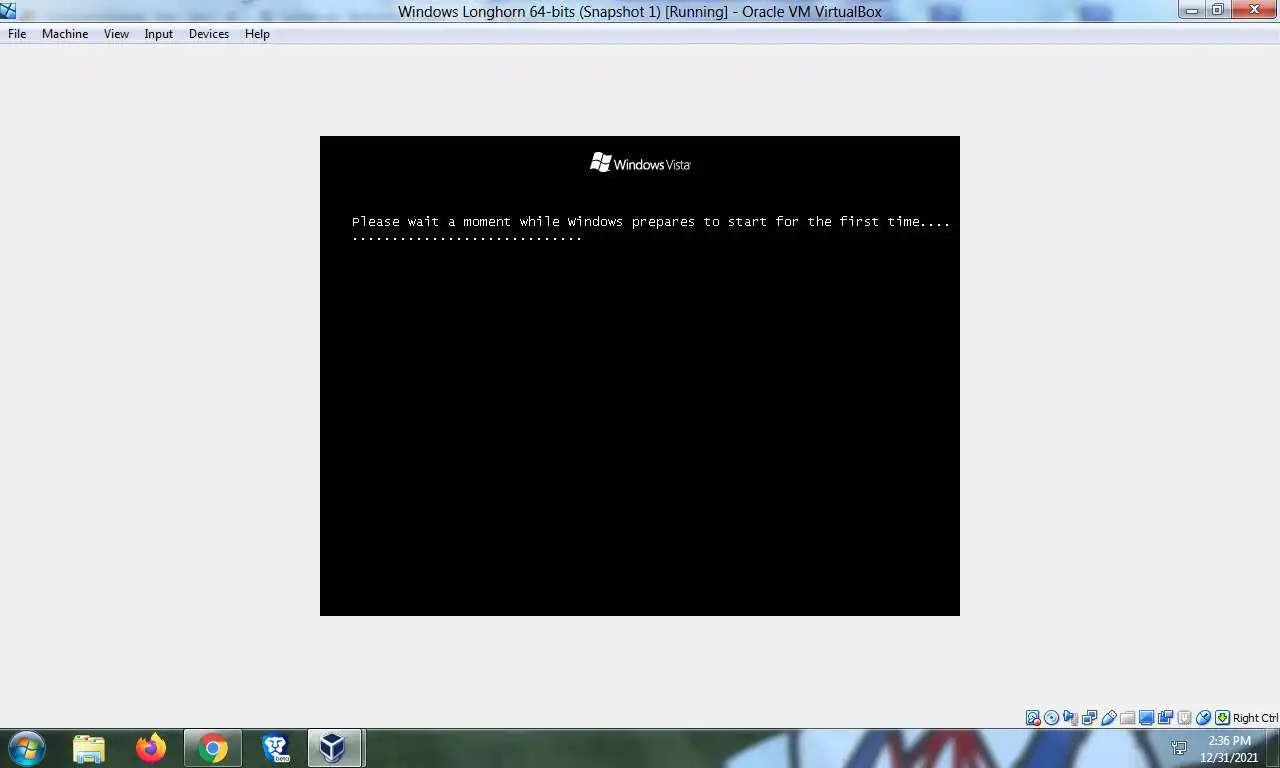Open the Input menu
The height and width of the screenshot is (768, 1280).
(158, 34)
